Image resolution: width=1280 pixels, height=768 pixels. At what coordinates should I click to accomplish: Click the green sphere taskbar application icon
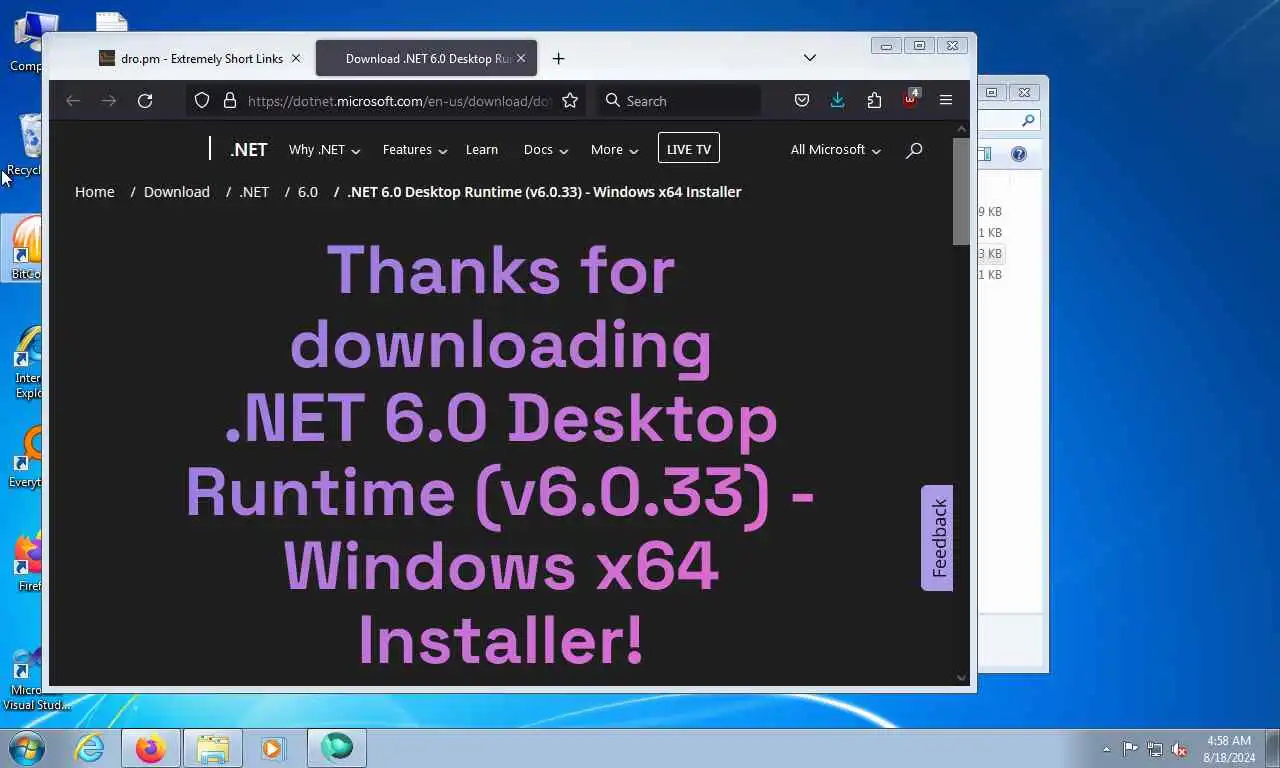337,748
